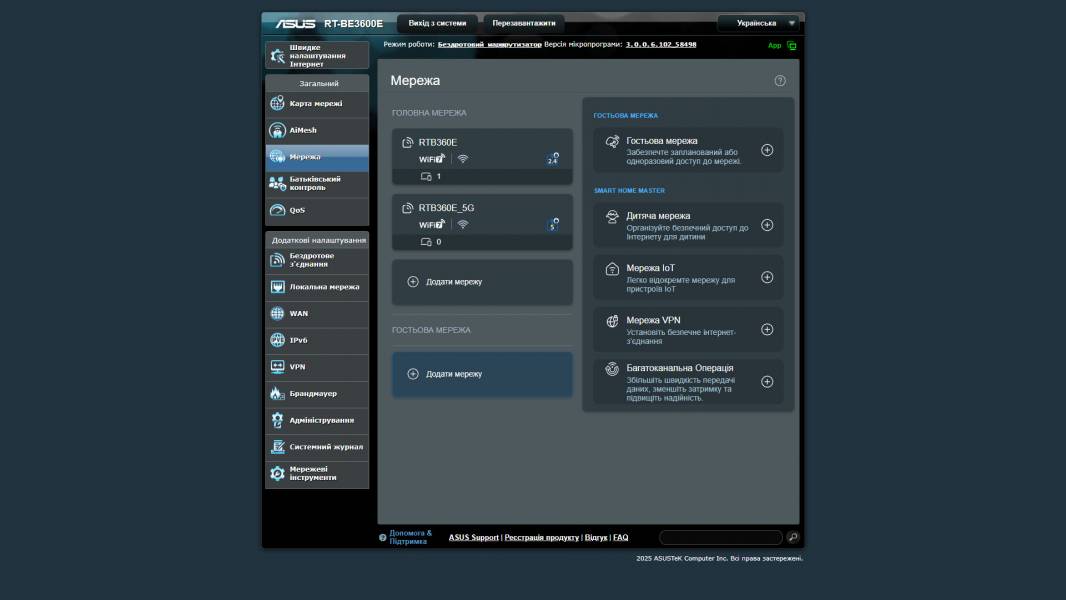
Task: Click the Мережеві інструменти icon
Action: [x=277, y=474]
